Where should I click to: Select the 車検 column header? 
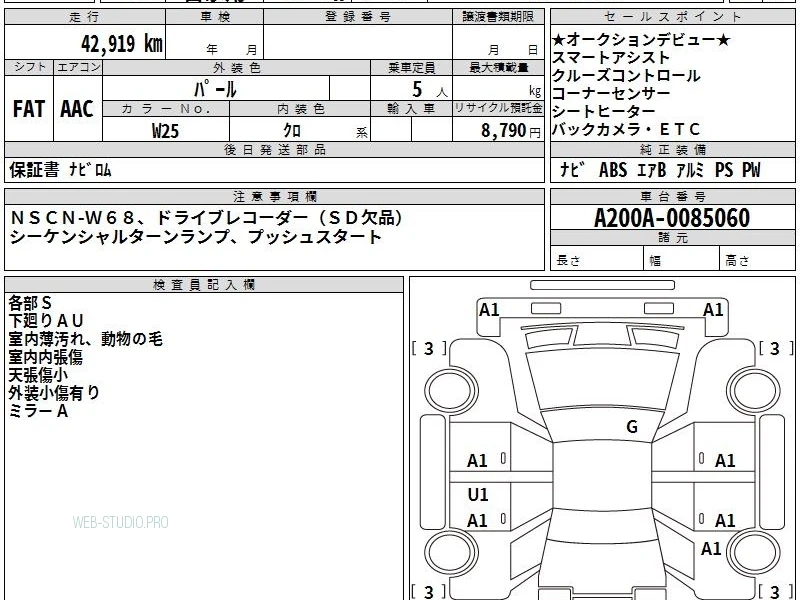215,17
